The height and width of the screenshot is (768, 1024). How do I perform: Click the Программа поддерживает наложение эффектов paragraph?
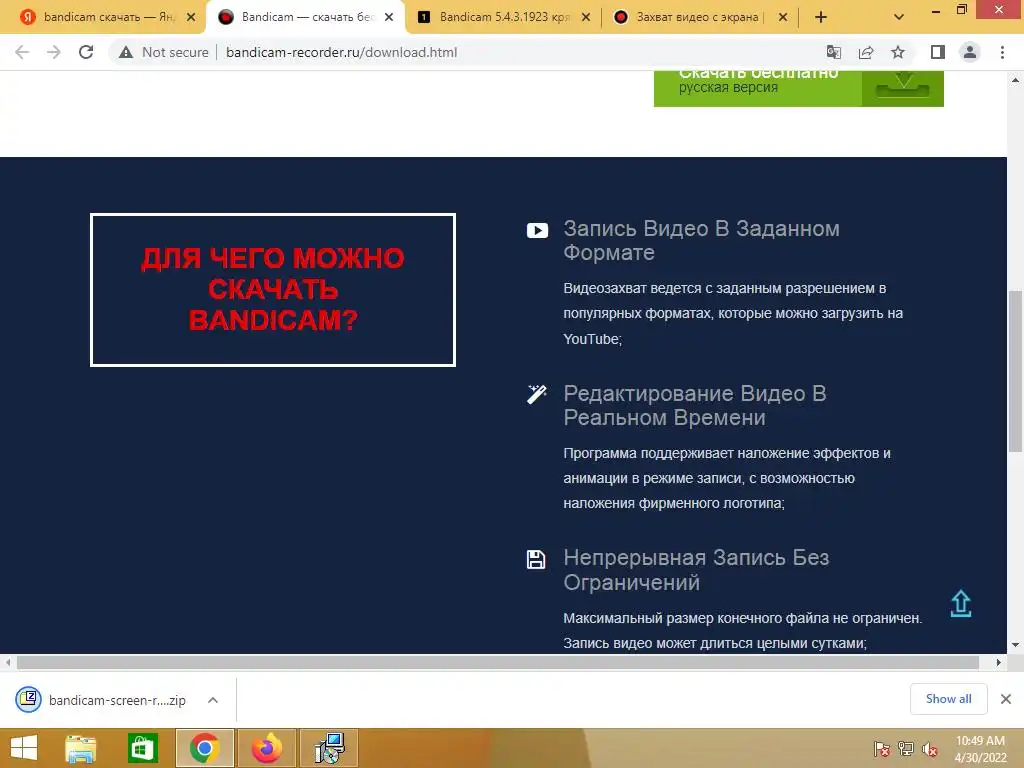coord(727,478)
